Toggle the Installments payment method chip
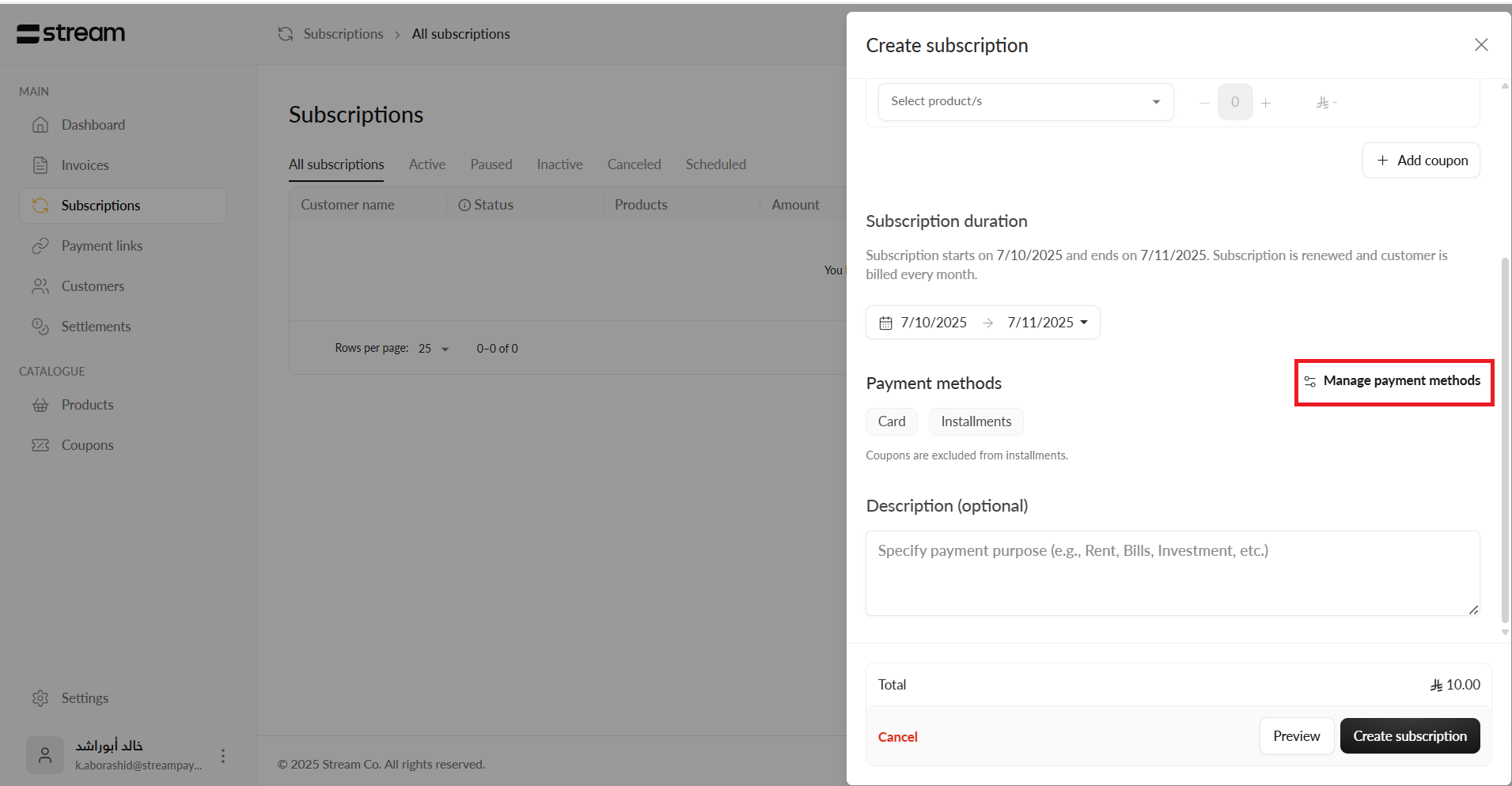Screen dimensions: 1512x786 click(x=976, y=421)
